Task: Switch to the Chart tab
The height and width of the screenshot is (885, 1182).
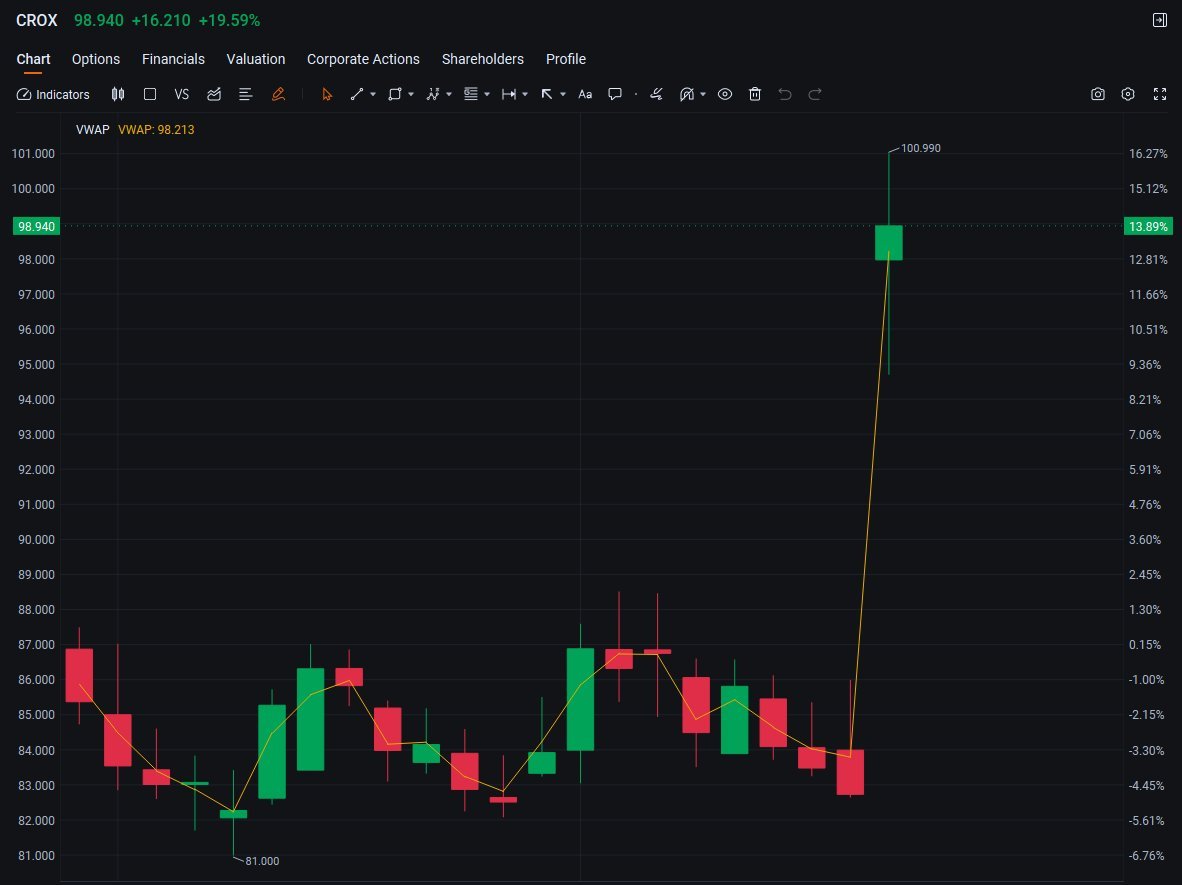Action: click(33, 59)
